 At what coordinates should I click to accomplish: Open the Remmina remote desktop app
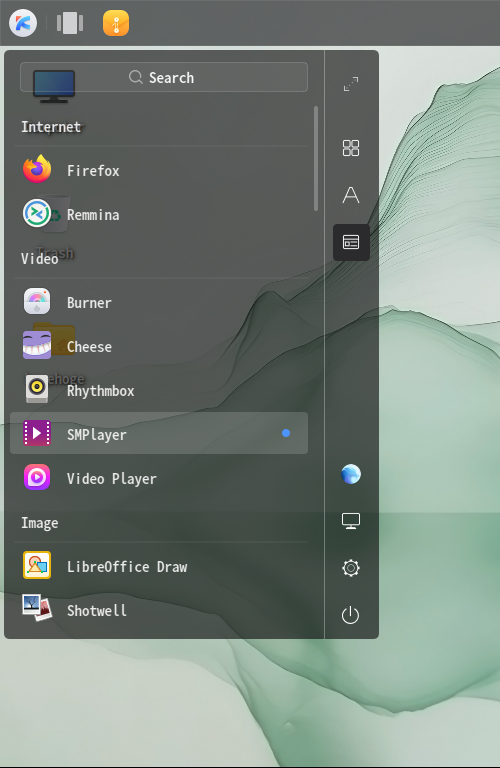tap(159, 215)
